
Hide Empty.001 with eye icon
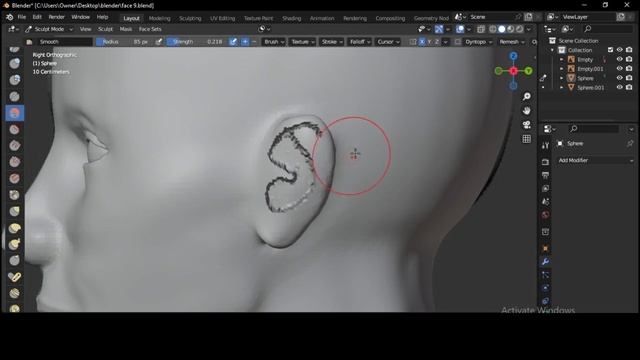tap(620, 69)
